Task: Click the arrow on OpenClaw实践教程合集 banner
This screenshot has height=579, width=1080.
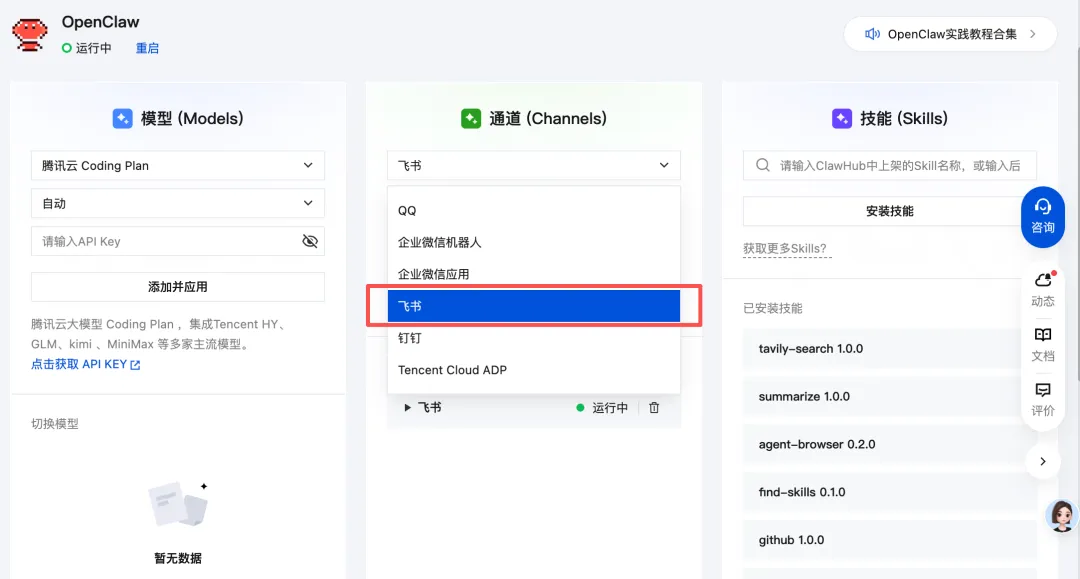Action: pos(1032,34)
